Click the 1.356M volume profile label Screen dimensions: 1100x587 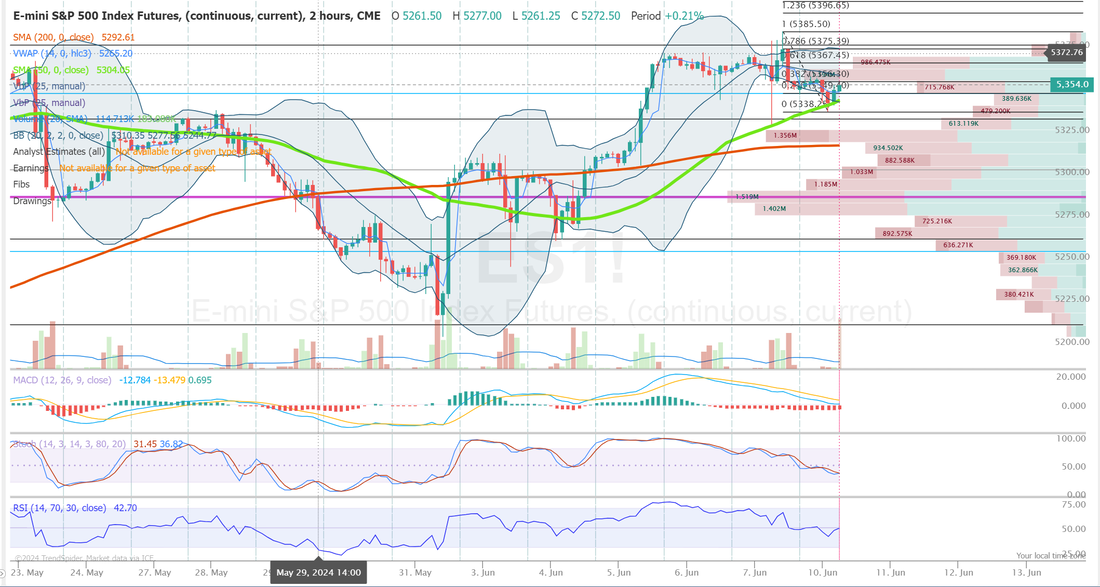(x=786, y=135)
